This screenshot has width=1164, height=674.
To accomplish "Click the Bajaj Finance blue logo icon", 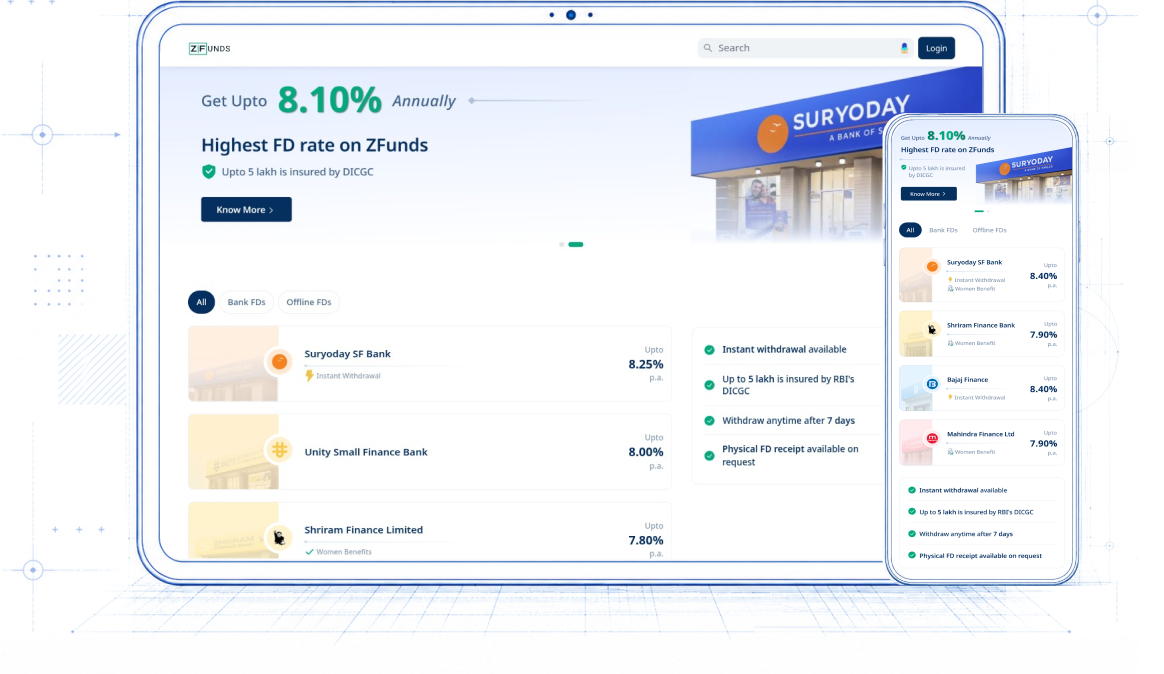I will [x=932, y=384].
